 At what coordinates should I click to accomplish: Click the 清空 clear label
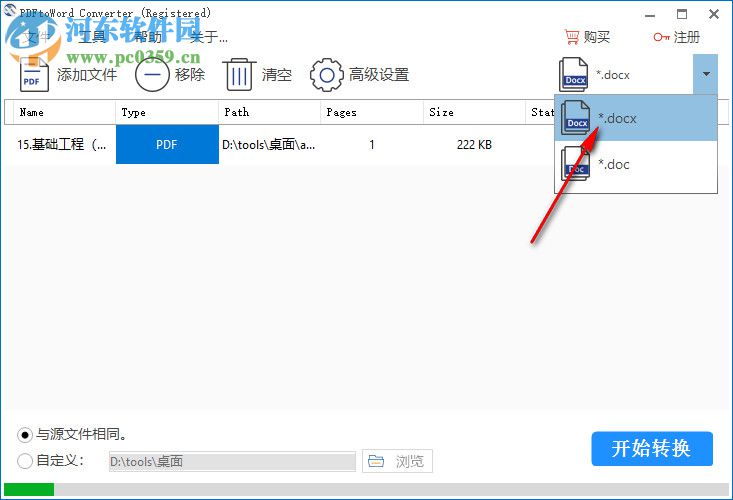[277, 75]
